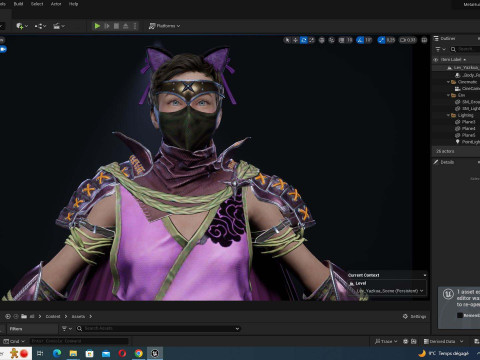The width and height of the screenshot is (480, 360).
Task: Toggle scale snapping
Action: click(x=381, y=40)
